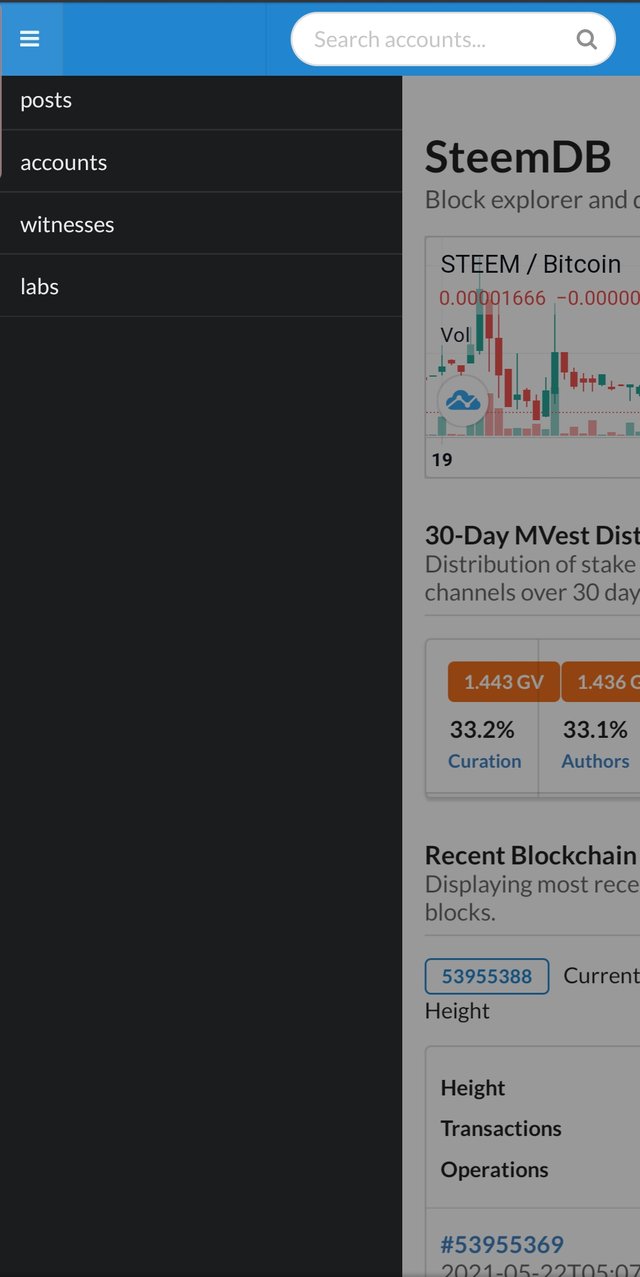Go to the witnesses menu item
Viewport: 640px width, 1277px height.
(67, 224)
